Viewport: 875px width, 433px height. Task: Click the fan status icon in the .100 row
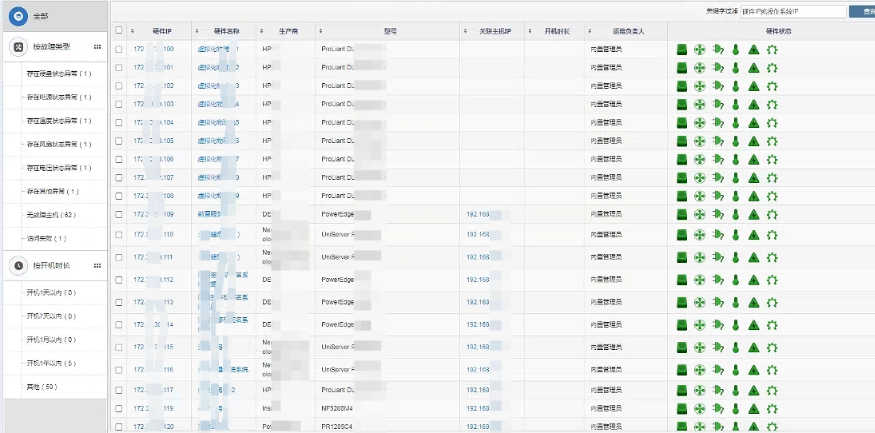[699, 49]
